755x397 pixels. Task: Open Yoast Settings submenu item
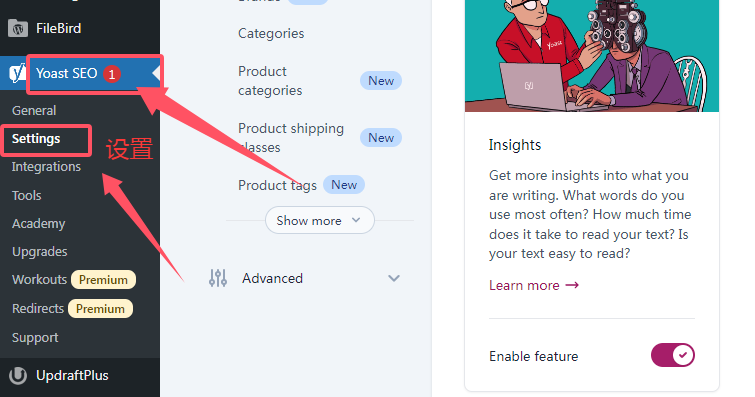(36, 139)
